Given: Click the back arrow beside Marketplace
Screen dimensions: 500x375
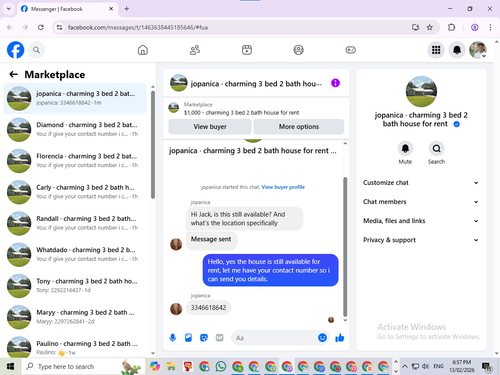Looking at the screenshot, I should (x=13, y=74).
